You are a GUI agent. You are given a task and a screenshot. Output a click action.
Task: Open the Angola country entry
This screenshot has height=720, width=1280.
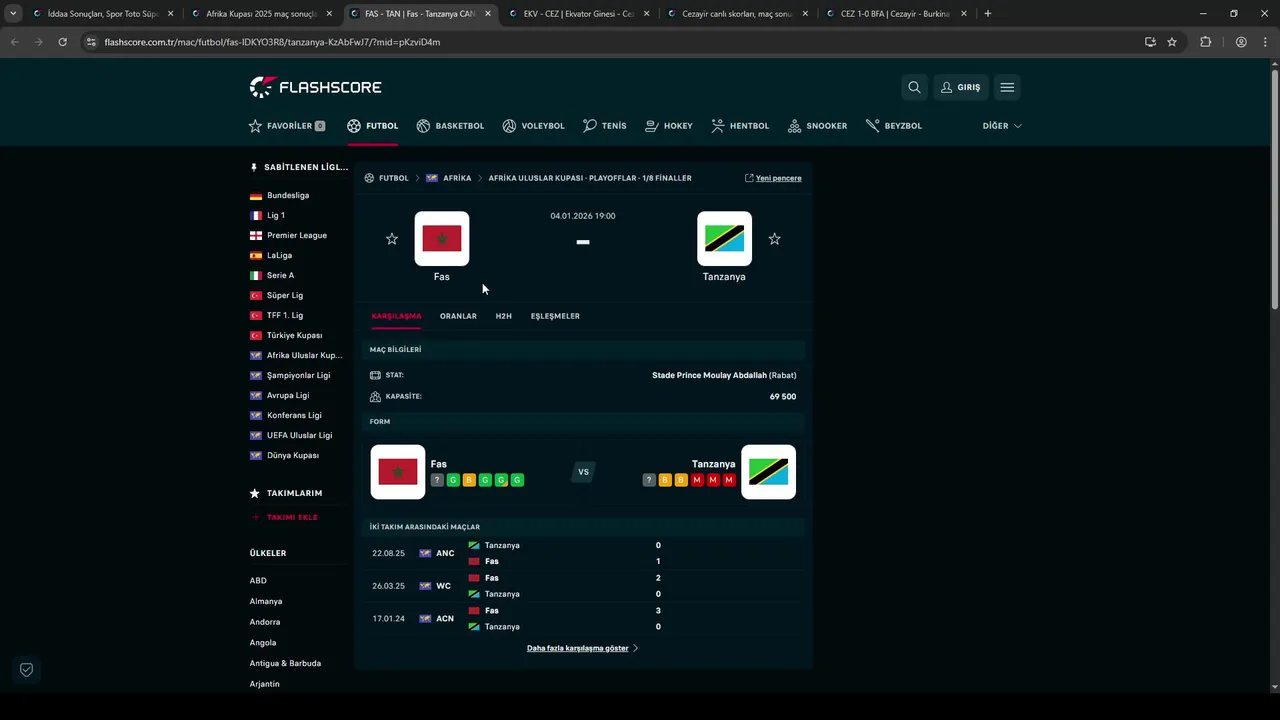(x=263, y=643)
